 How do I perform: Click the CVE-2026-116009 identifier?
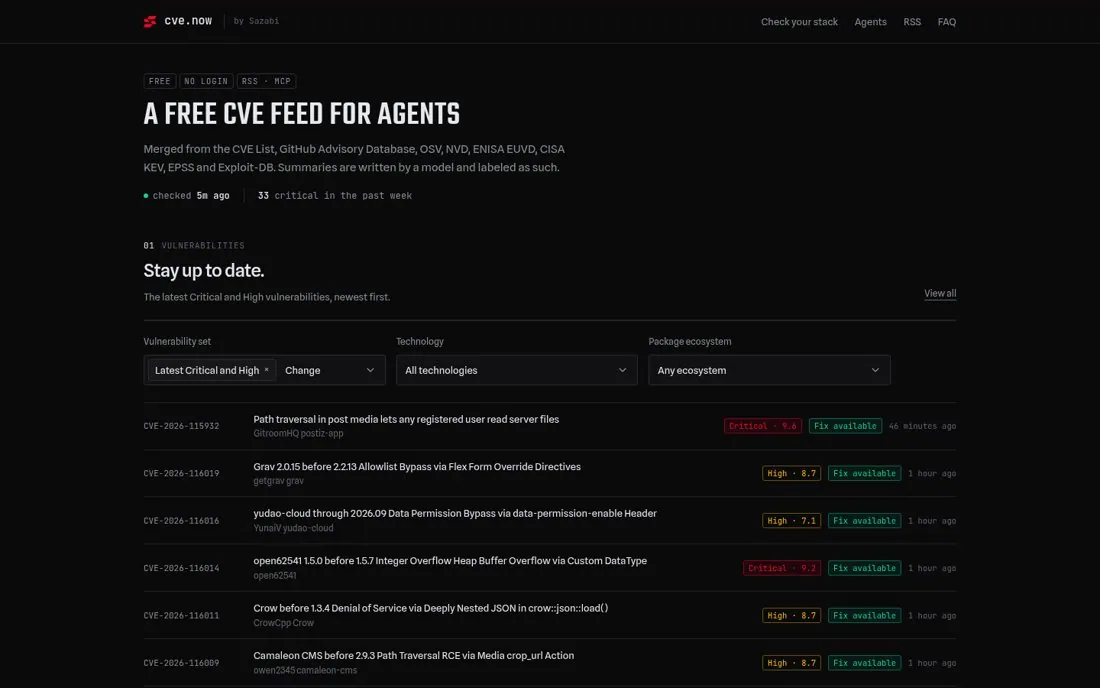click(181, 663)
